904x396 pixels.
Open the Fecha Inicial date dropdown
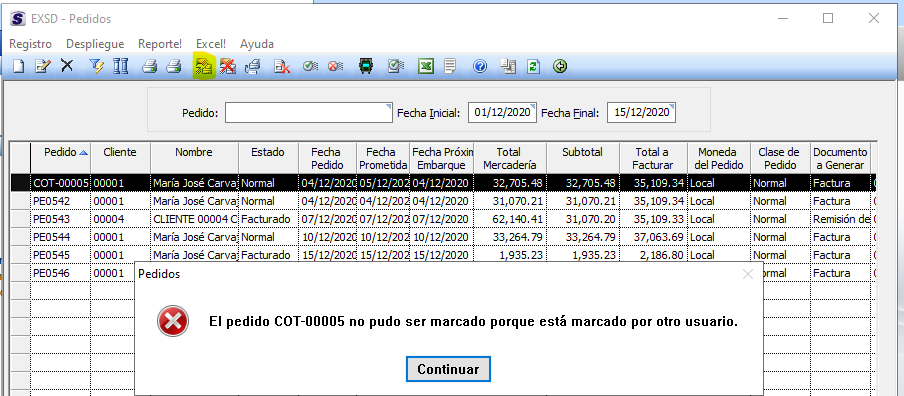point(533,106)
